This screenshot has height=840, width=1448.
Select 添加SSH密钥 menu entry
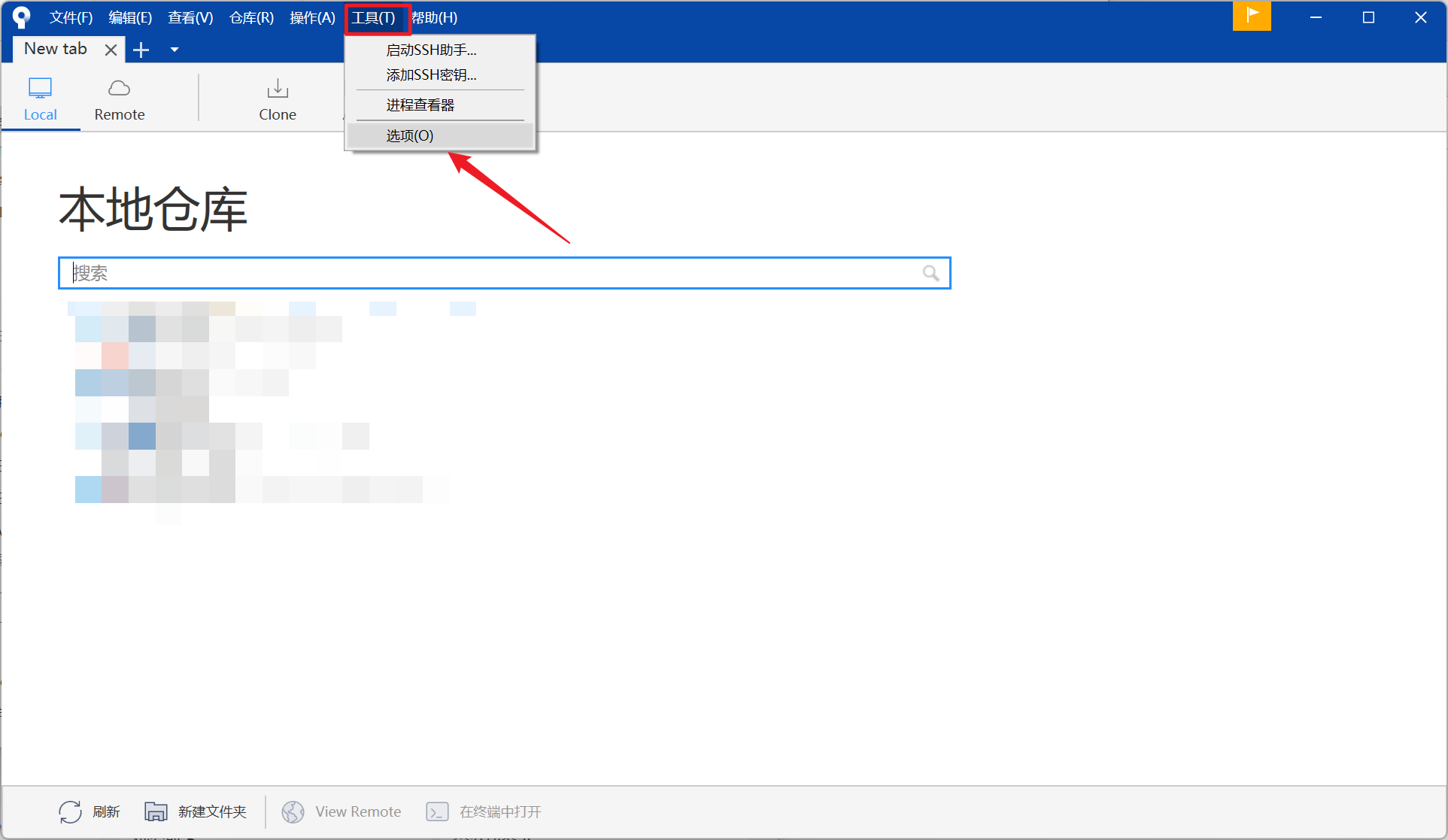point(431,75)
